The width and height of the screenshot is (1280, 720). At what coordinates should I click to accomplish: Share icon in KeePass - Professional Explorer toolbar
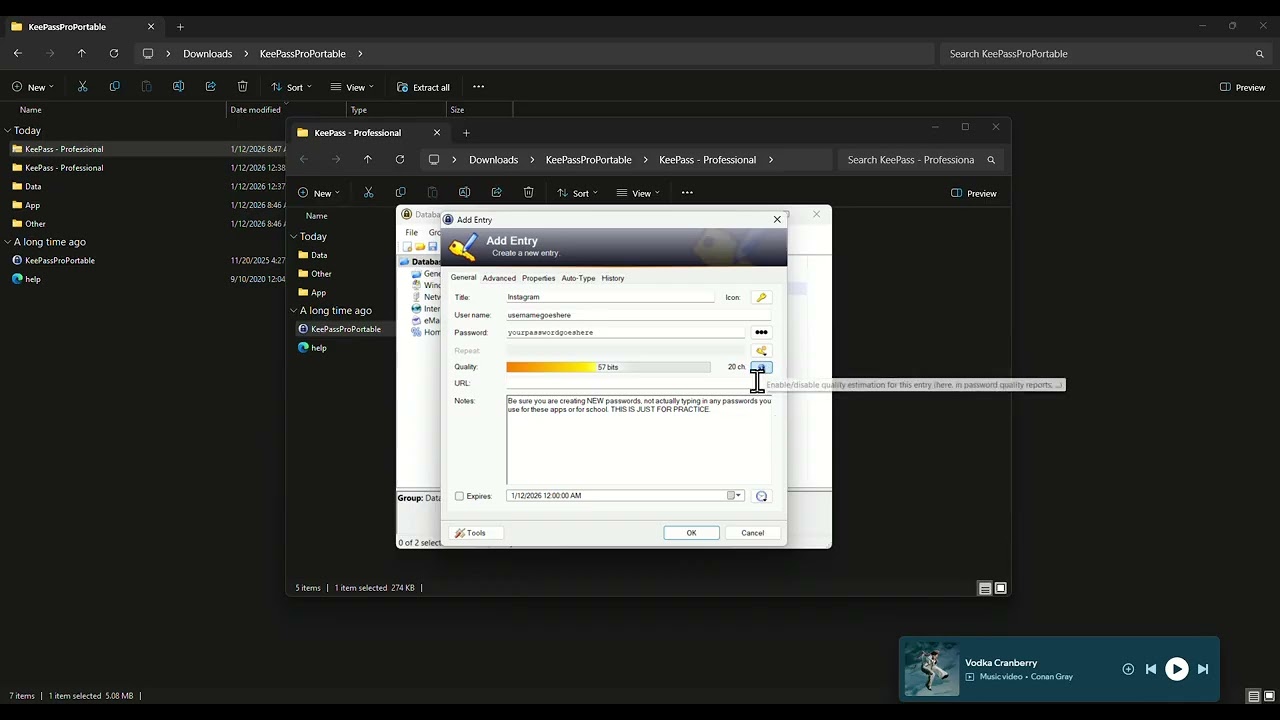click(496, 193)
